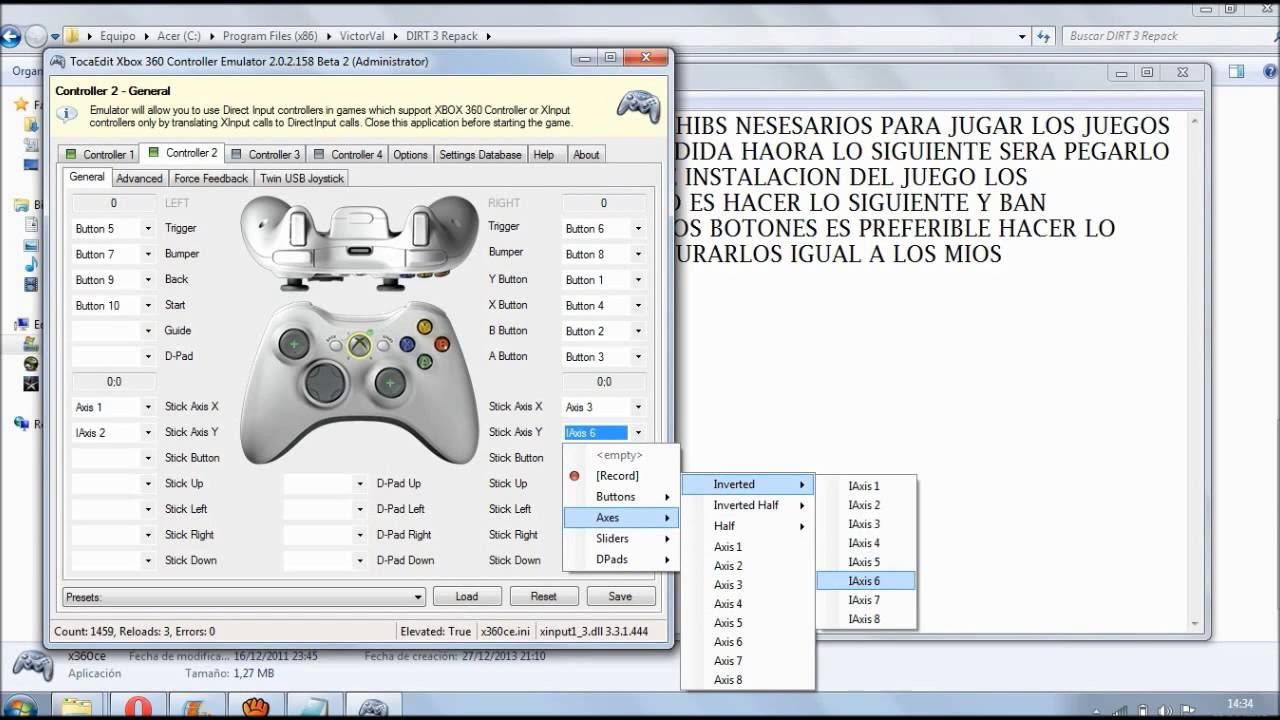Switch to the Advanced sub-tab

(x=139, y=178)
